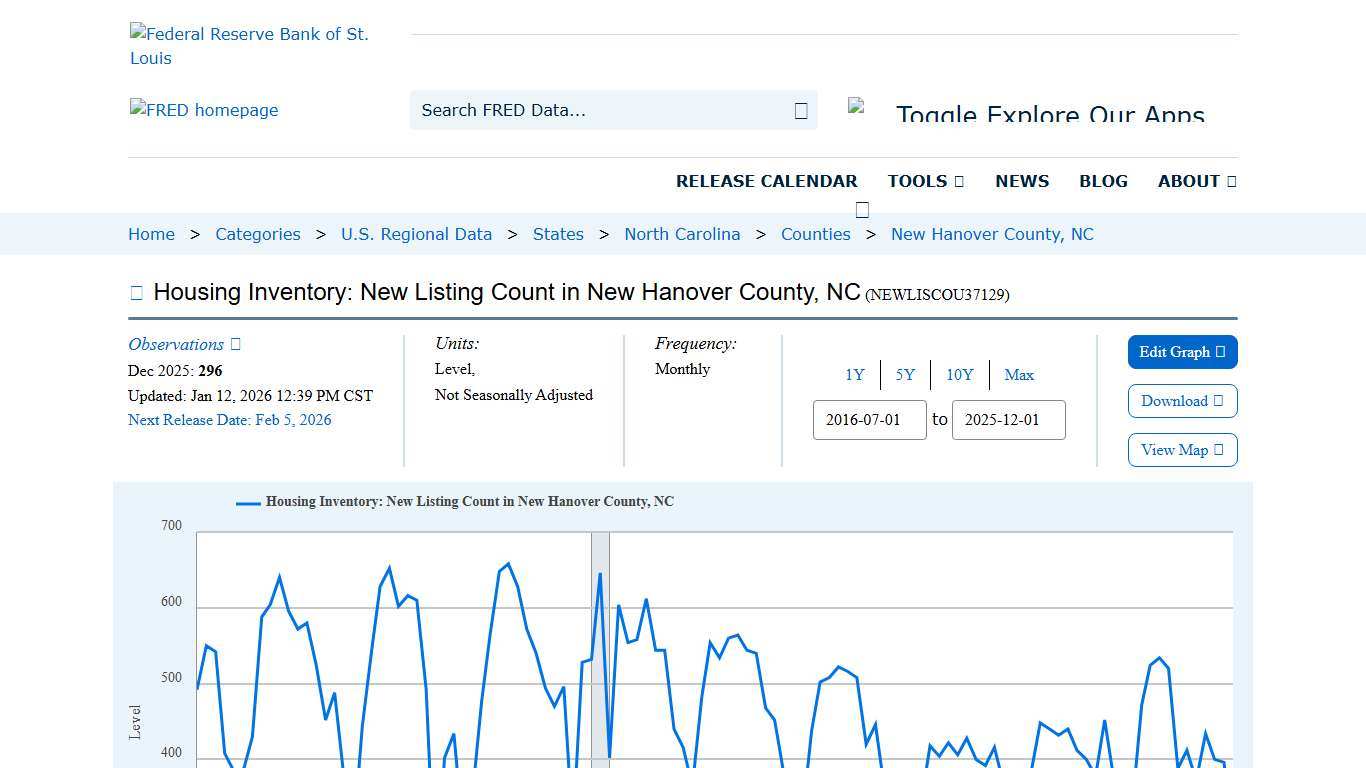Image resolution: width=1366 pixels, height=768 pixels.
Task: Click the link icon before the series title
Action: (x=136, y=292)
